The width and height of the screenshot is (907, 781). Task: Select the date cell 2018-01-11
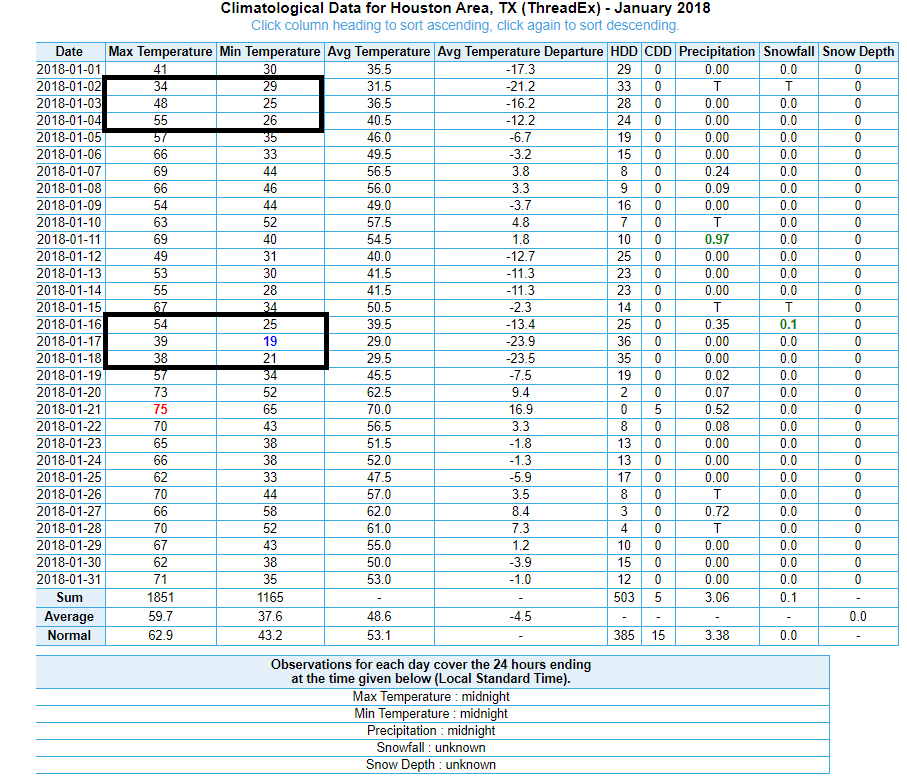click(69, 240)
